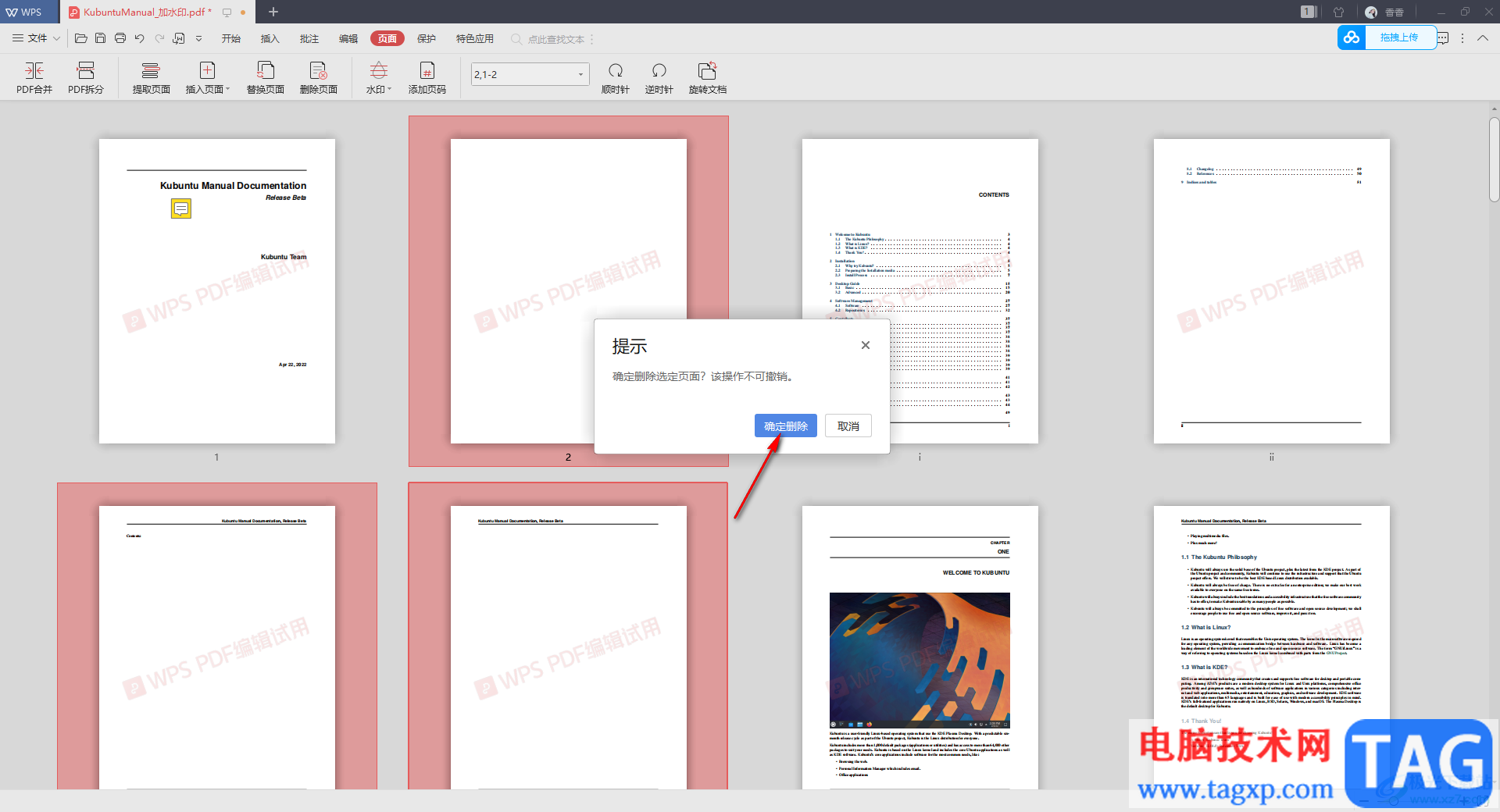This screenshot has width=1500, height=812.
Task: Open a new tab with plus button
Action: tap(273, 12)
